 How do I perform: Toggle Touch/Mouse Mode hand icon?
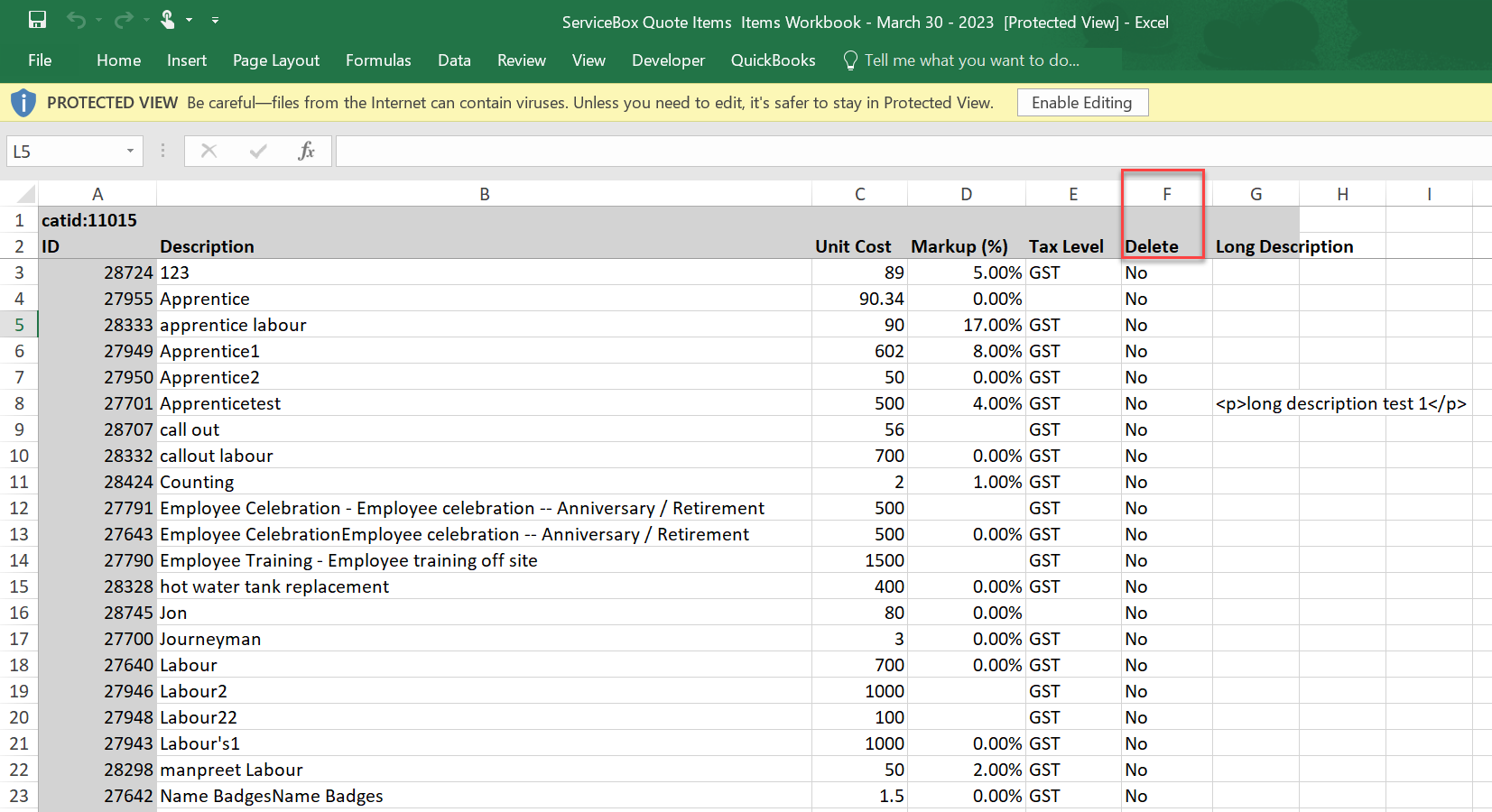pos(168,20)
